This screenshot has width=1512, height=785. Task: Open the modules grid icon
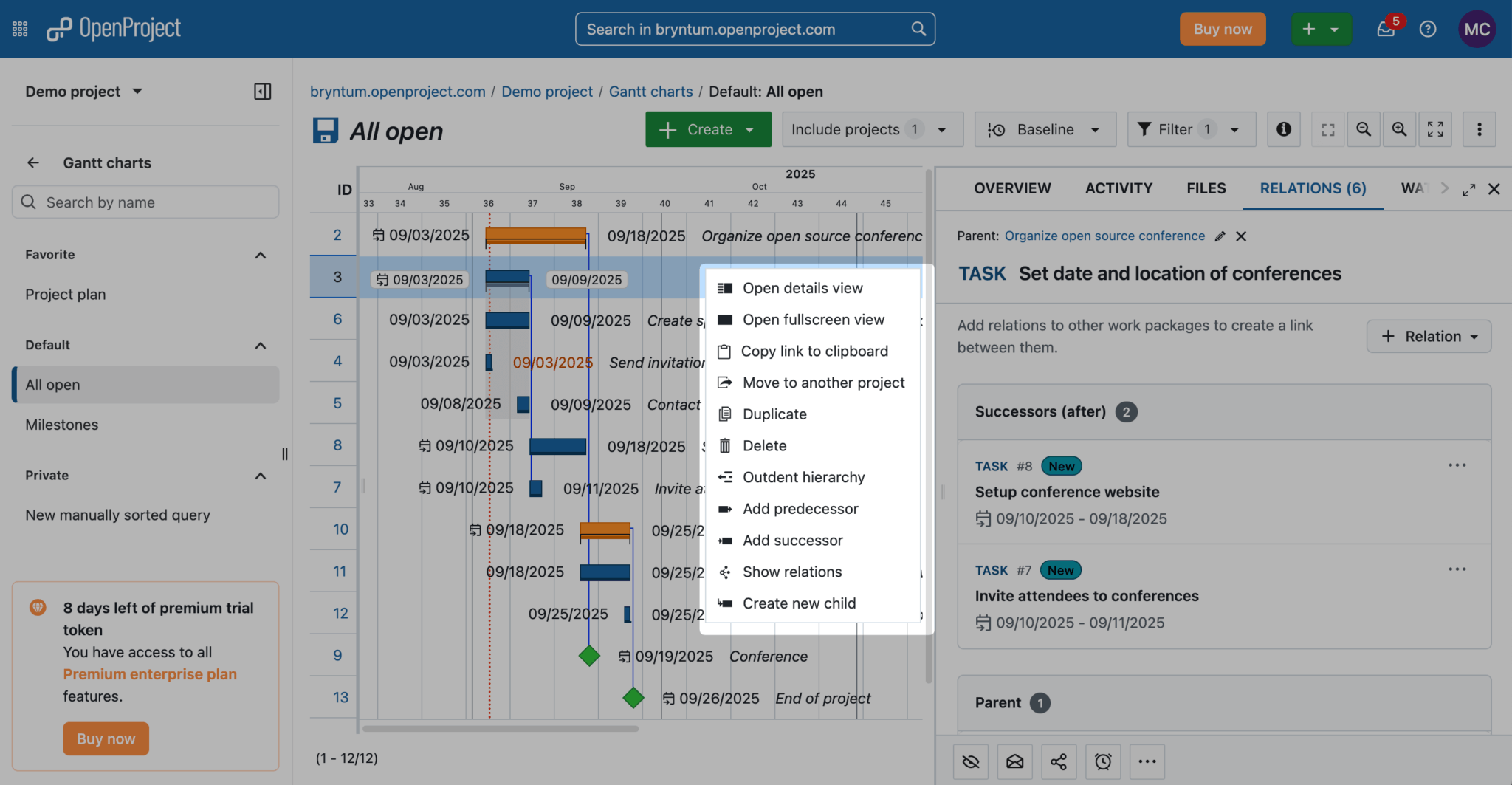20,30
